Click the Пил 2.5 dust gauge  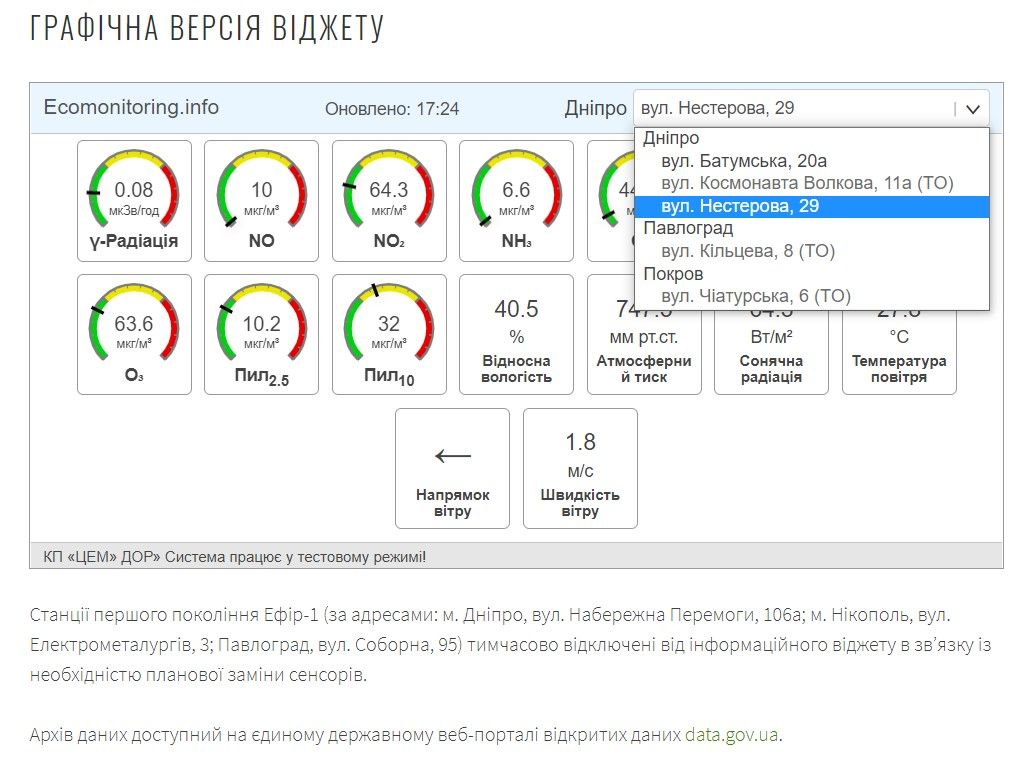click(261, 334)
